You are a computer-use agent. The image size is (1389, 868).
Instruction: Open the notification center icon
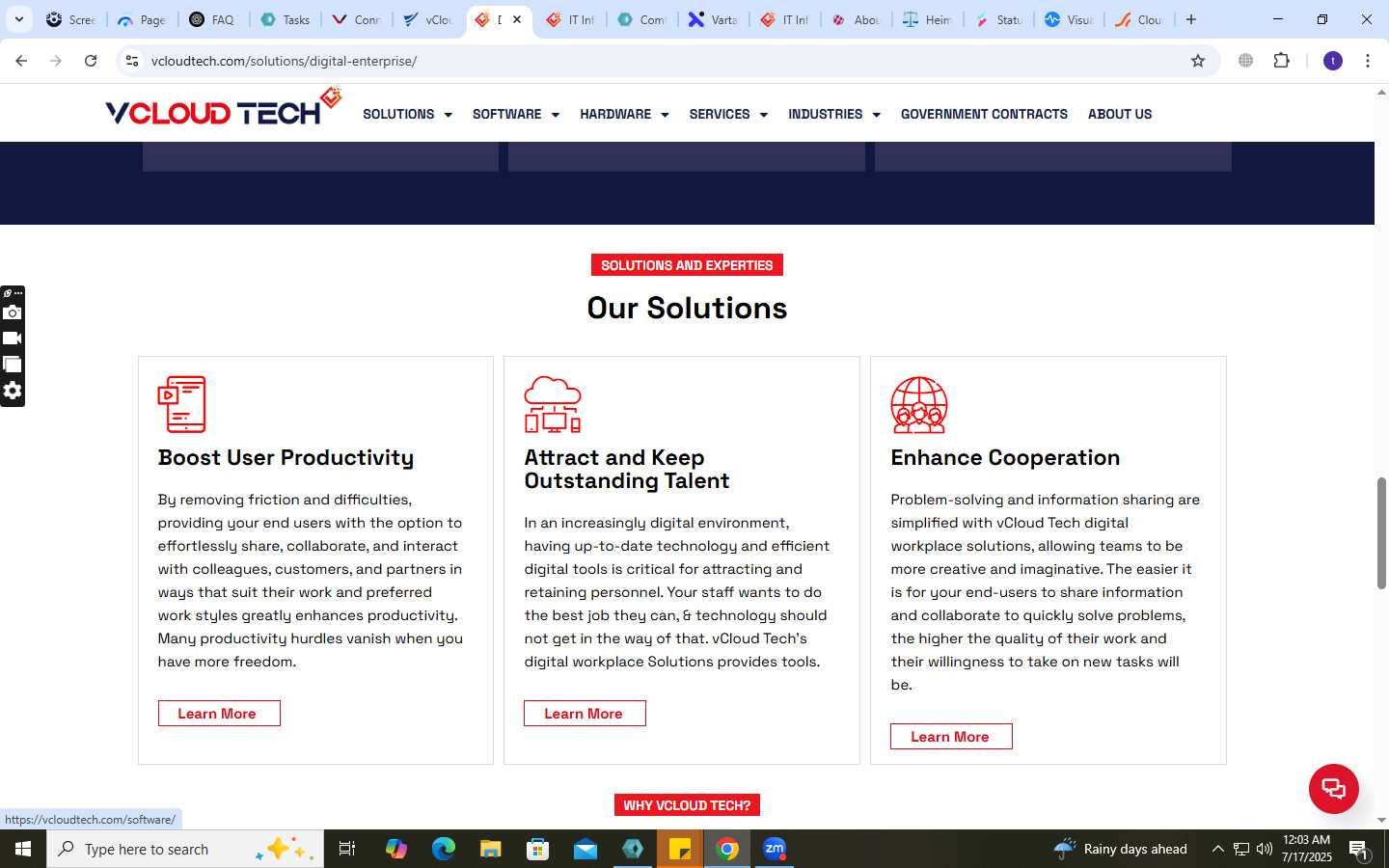click(x=1359, y=849)
